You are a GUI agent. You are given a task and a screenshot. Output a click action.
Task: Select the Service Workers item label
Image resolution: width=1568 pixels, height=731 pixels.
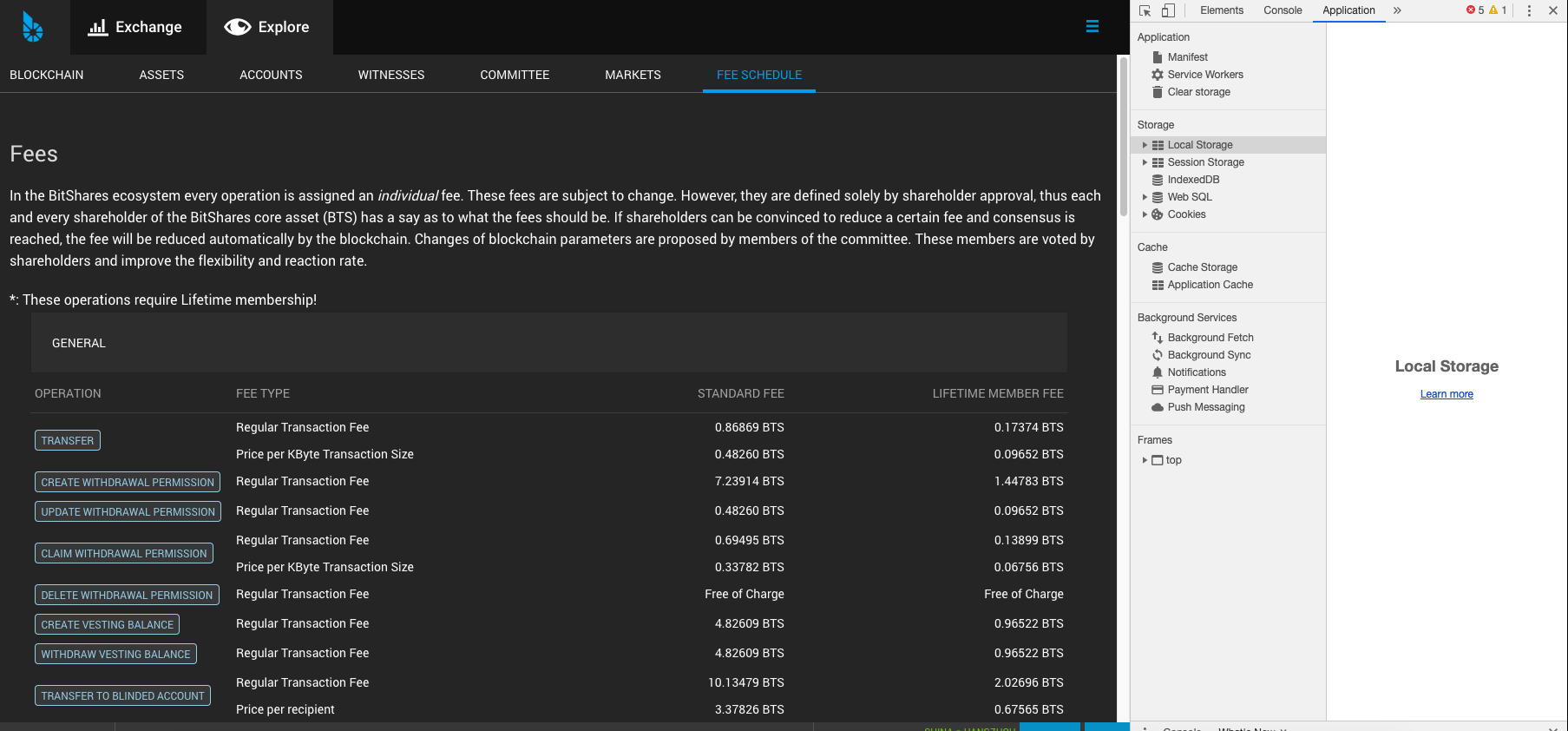pyautogui.click(x=1205, y=75)
